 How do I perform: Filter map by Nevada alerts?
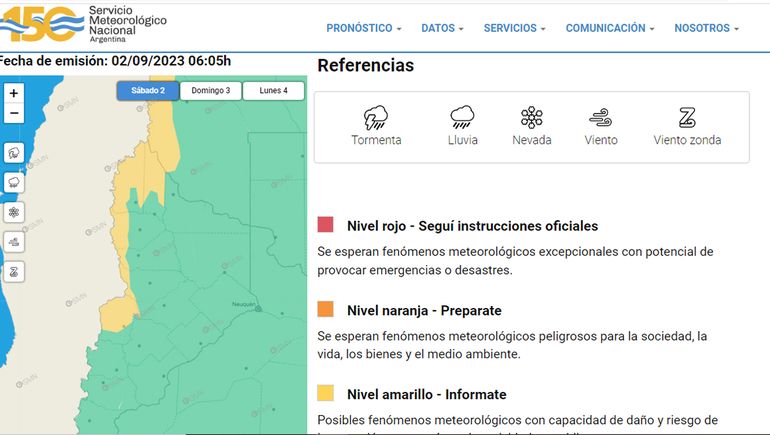(14, 212)
